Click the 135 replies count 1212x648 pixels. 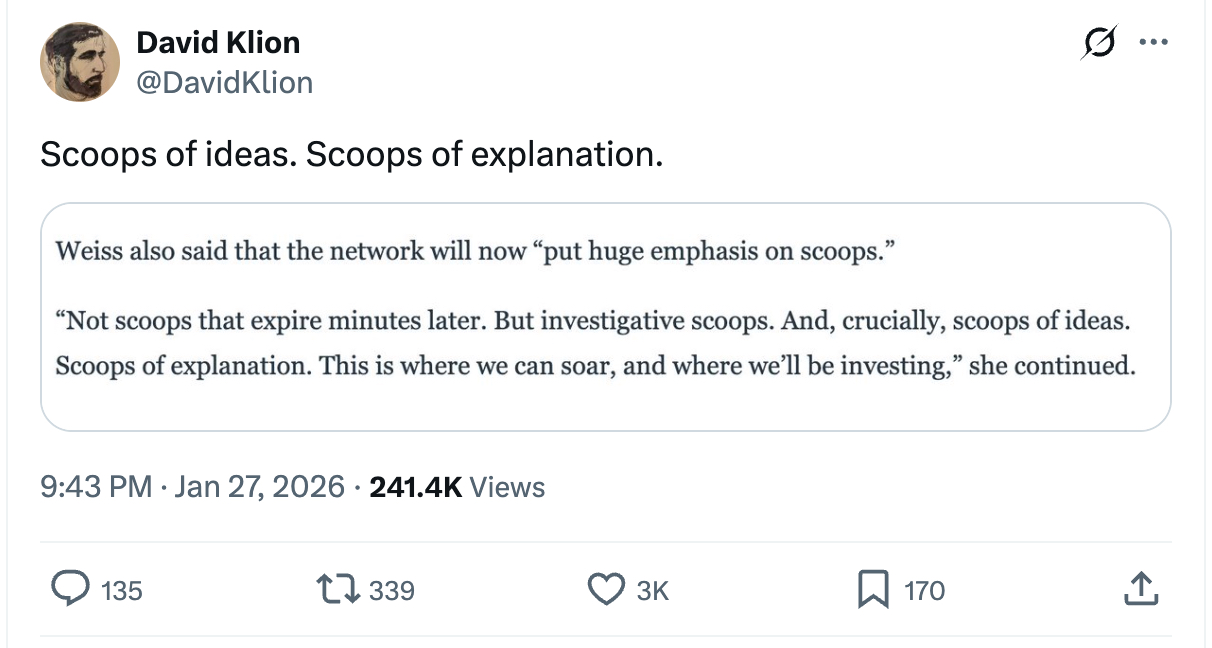tap(122, 591)
